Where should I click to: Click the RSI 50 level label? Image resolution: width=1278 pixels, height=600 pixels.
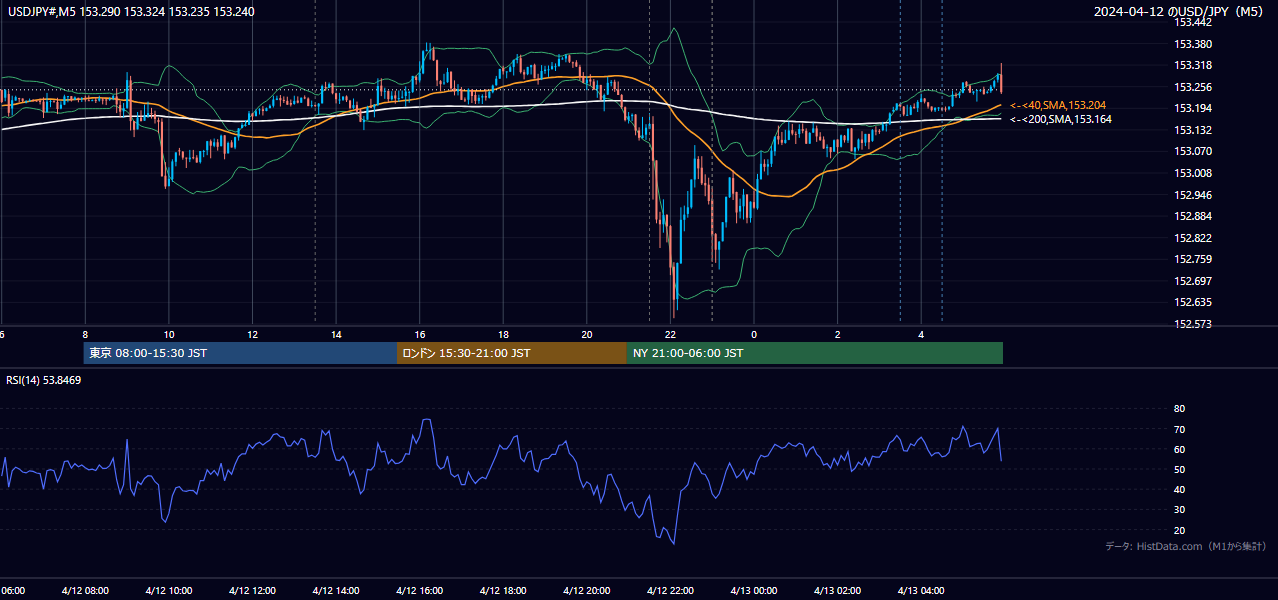point(1179,469)
